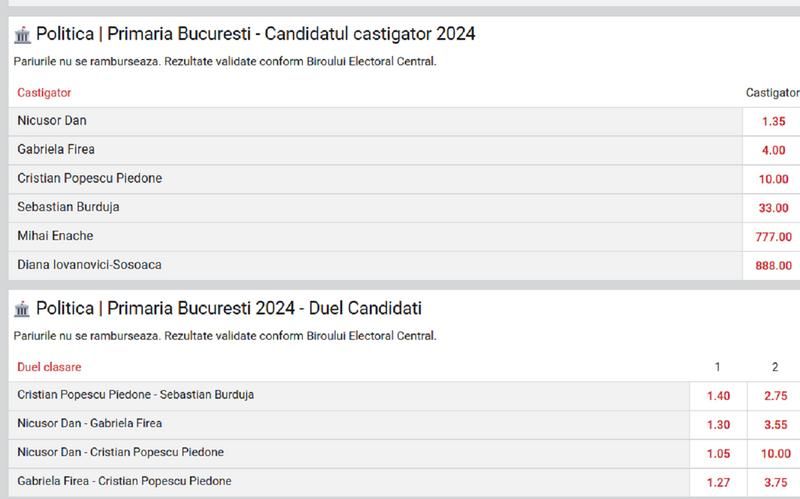Bet 3.75 on Gabriela Firea - Piedone duel
Image resolution: width=800 pixels, height=499 pixels.
773,482
